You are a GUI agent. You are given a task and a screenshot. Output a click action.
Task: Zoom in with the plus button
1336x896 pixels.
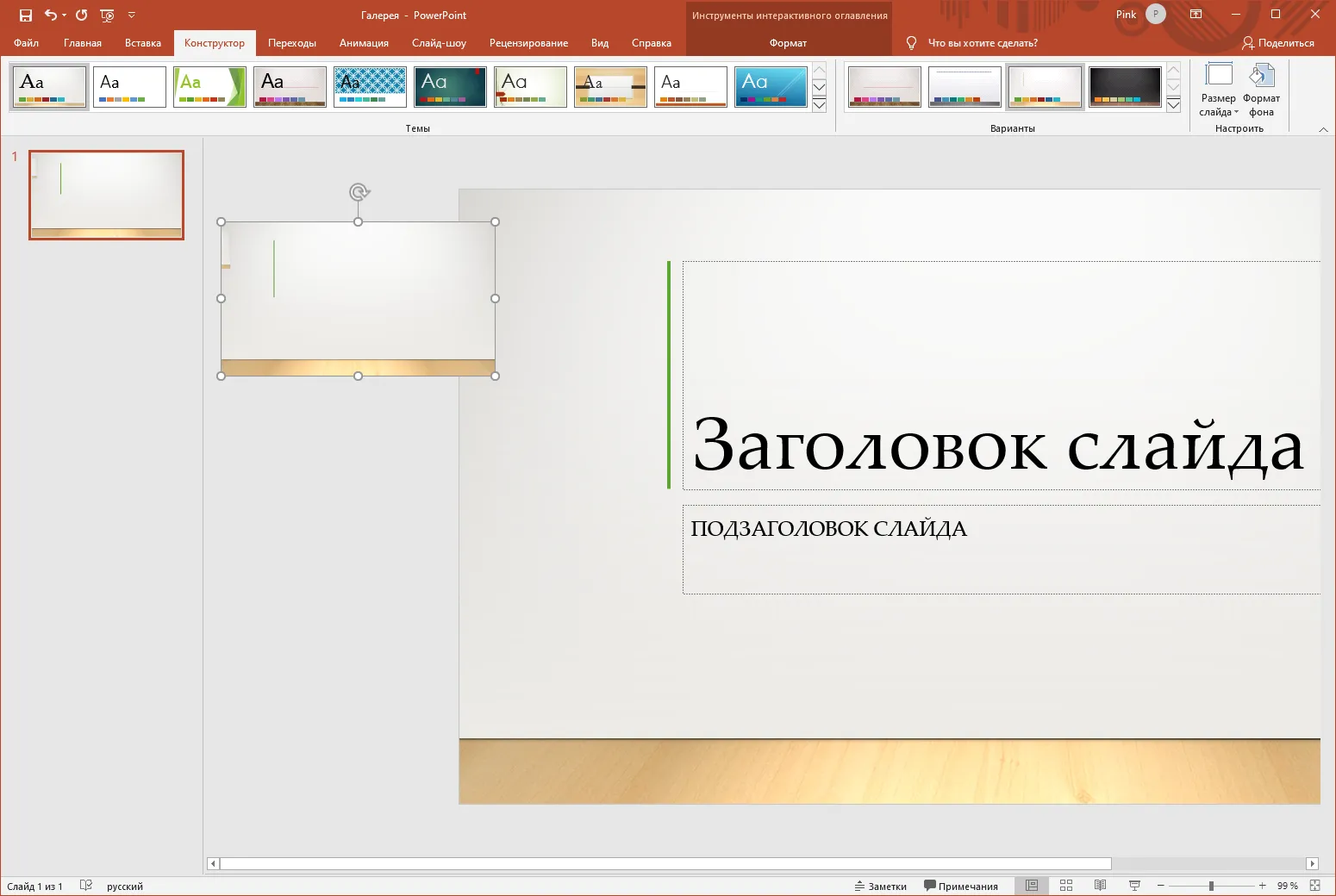tap(1262, 886)
